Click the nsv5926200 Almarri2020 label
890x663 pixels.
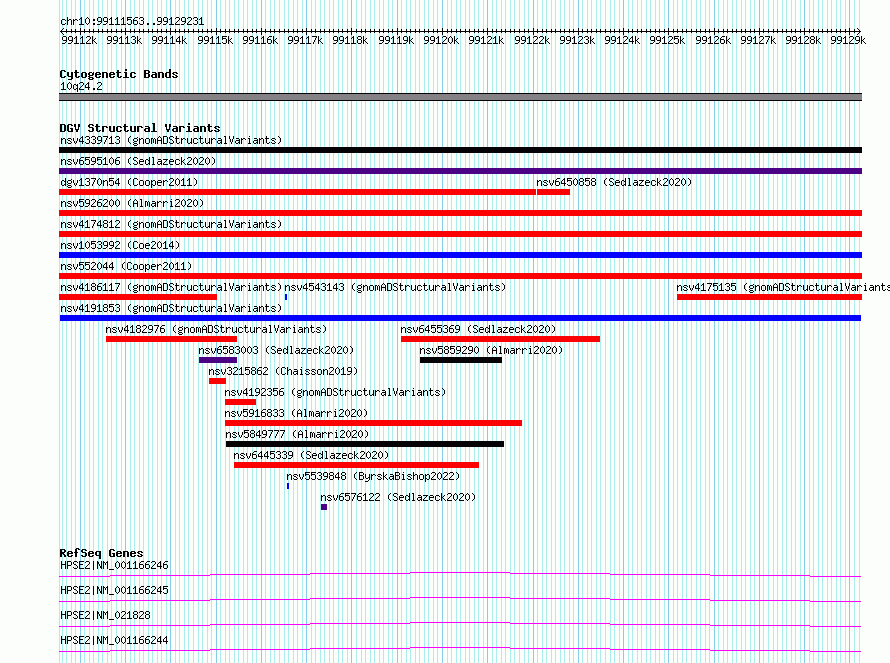(132, 203)
